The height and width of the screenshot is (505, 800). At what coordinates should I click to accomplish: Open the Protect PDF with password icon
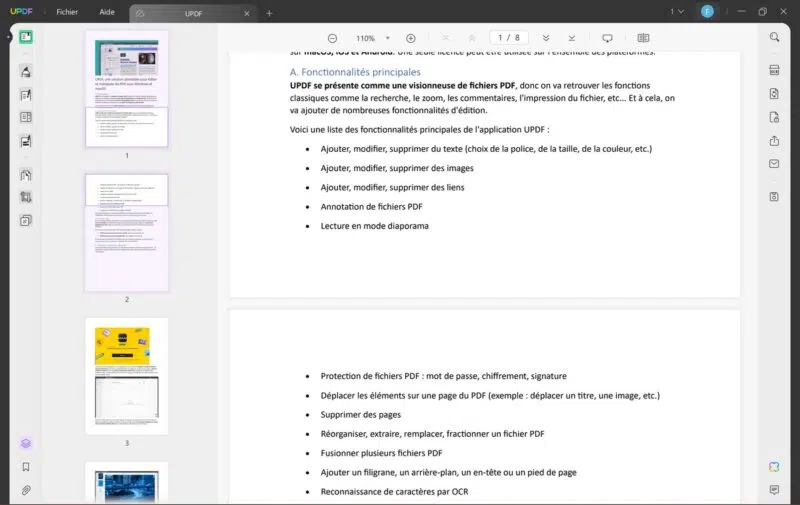774,117
